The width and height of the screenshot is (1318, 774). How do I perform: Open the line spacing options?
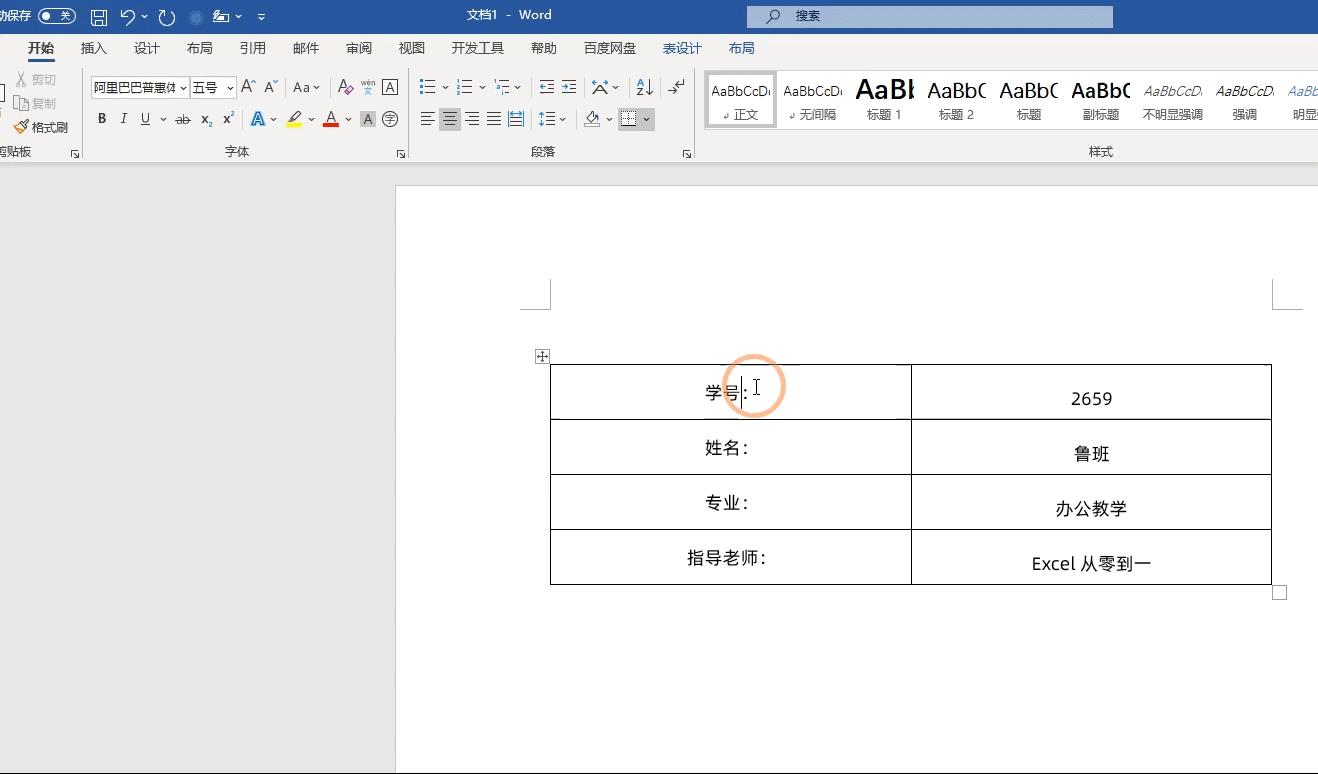pos(552,119)
